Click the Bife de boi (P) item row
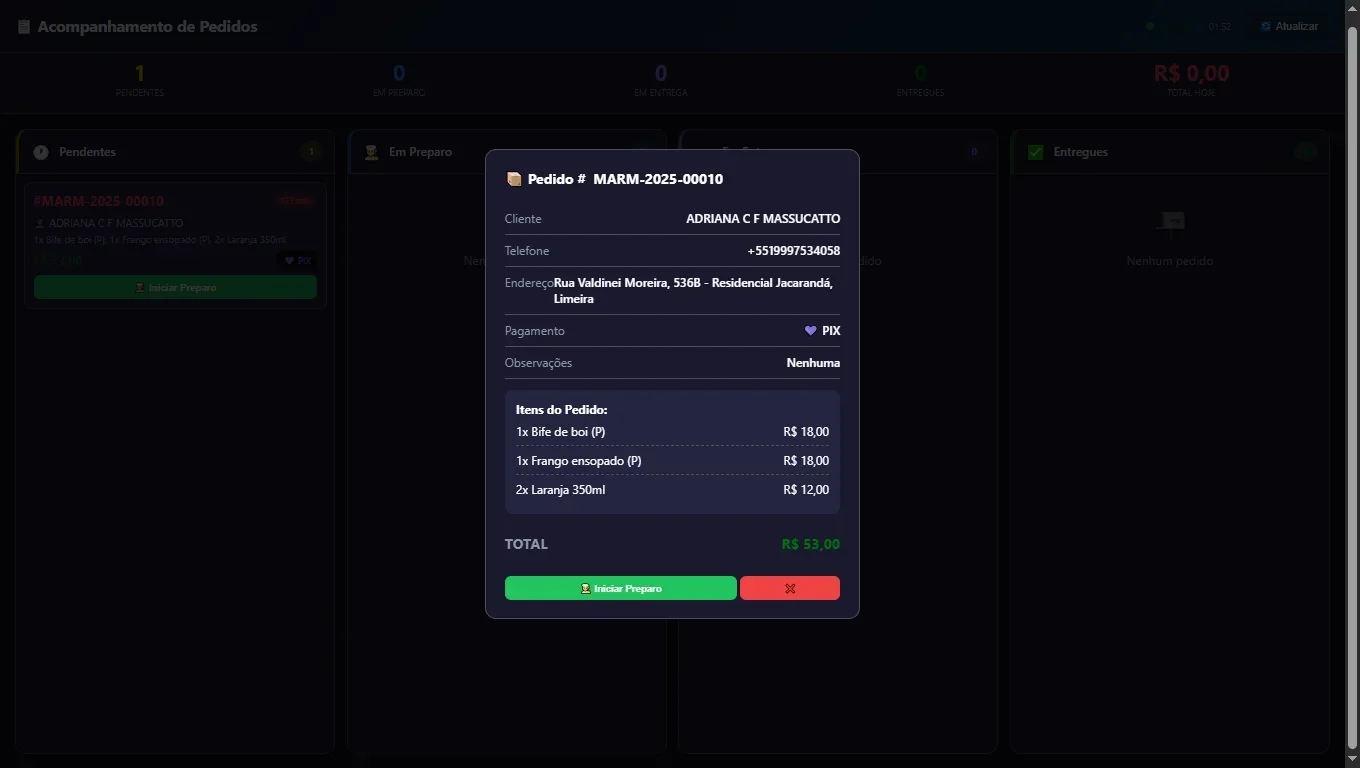The height and width of the screenshot is (768, 1360). tap(672, 432)
